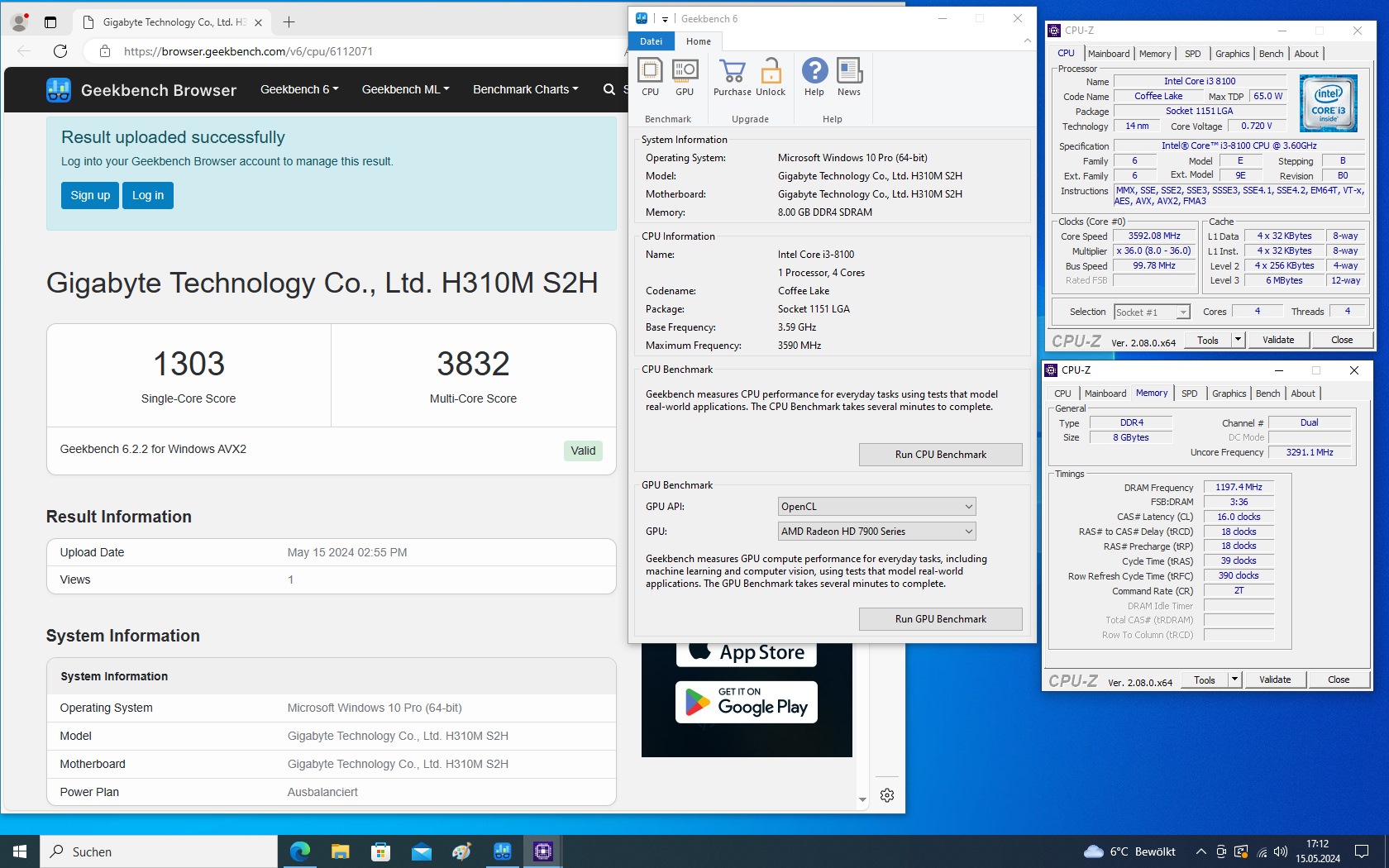
Task: Open the AMD Radeon HD 7900 Series dropdown
Action: click(x=877, y=532)
